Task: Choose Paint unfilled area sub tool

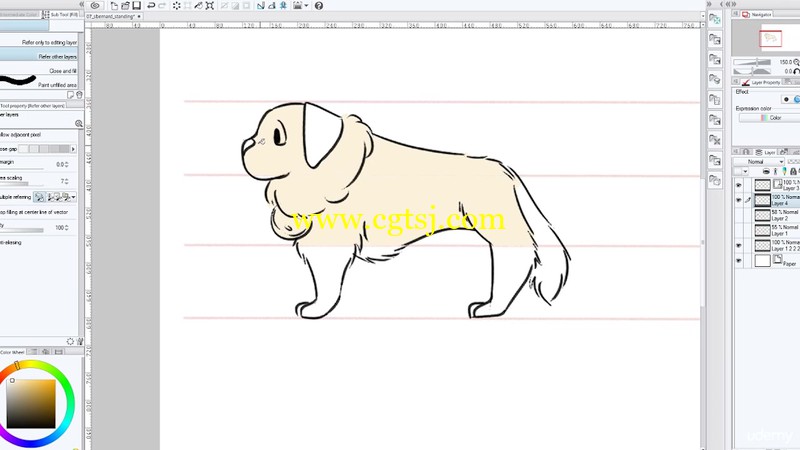Action: [39, 84]
